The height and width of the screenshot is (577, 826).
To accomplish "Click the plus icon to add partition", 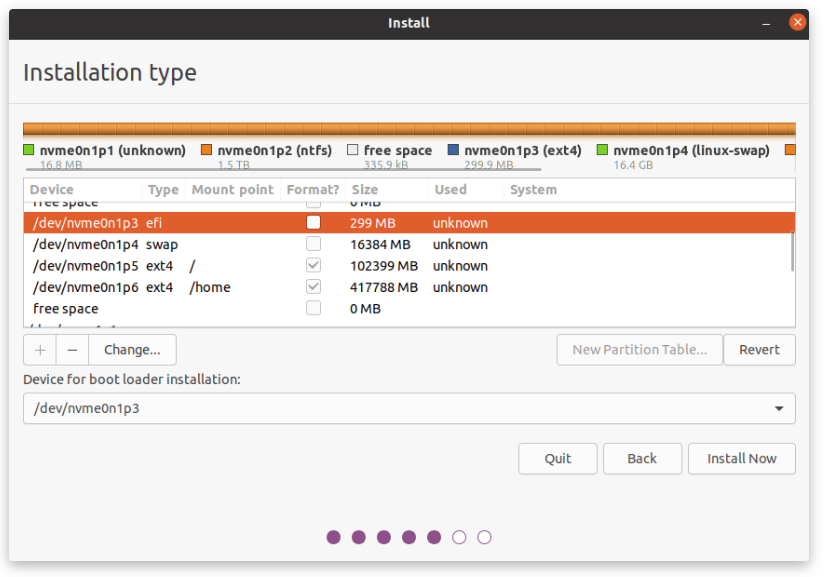I will click(40, 350).
